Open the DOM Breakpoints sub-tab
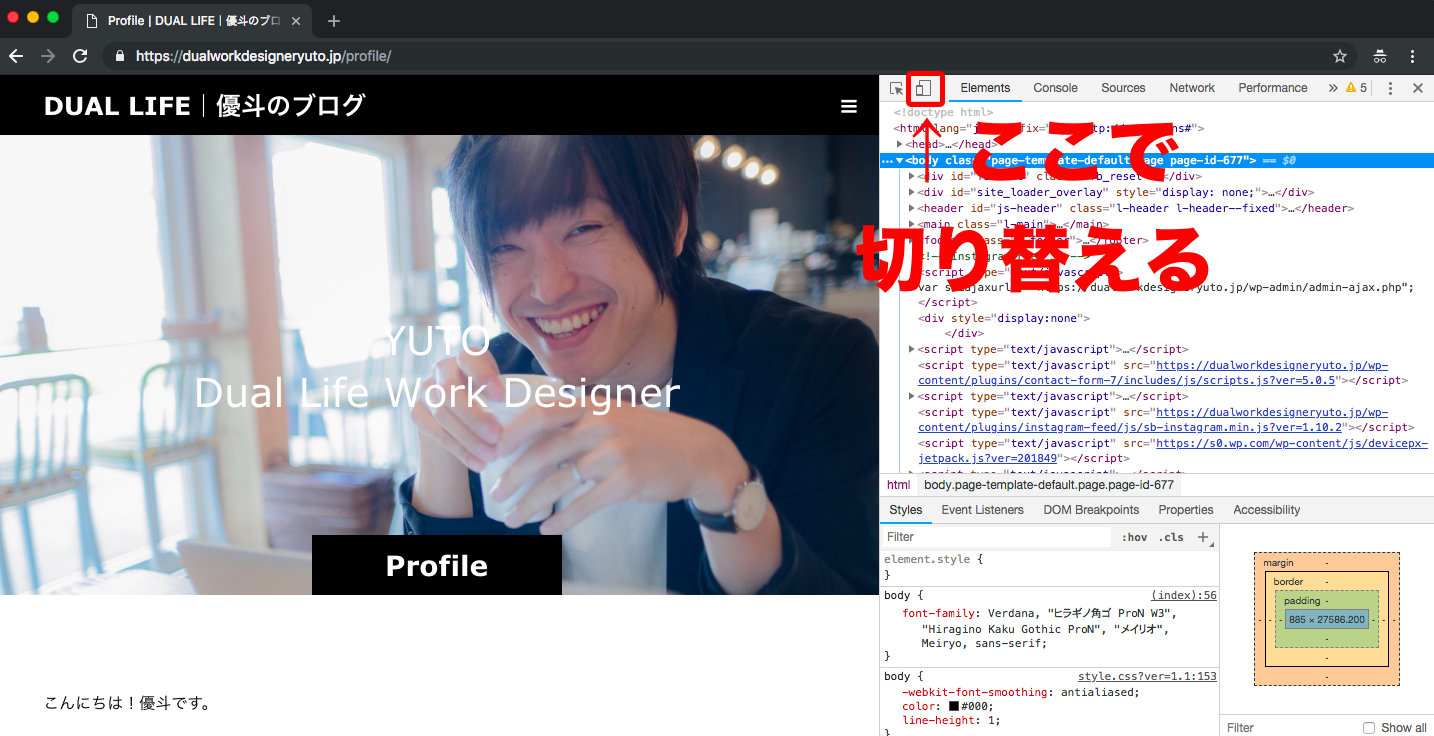 (x=1091, y=510)
